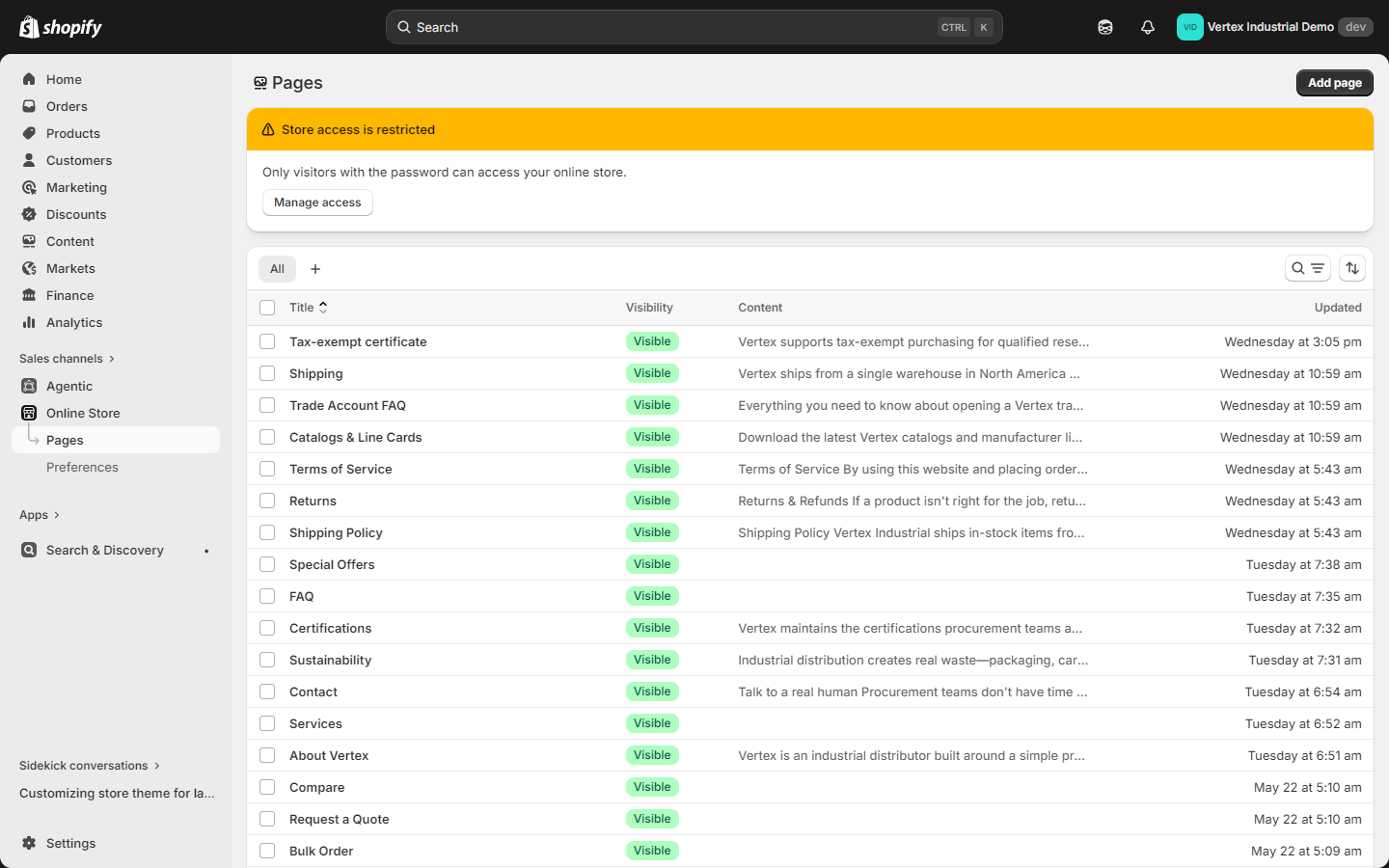The width and height of the screenshot is (1389, 868).
Task: Click the Content icon in sidebar
Action: pos(29,241)
